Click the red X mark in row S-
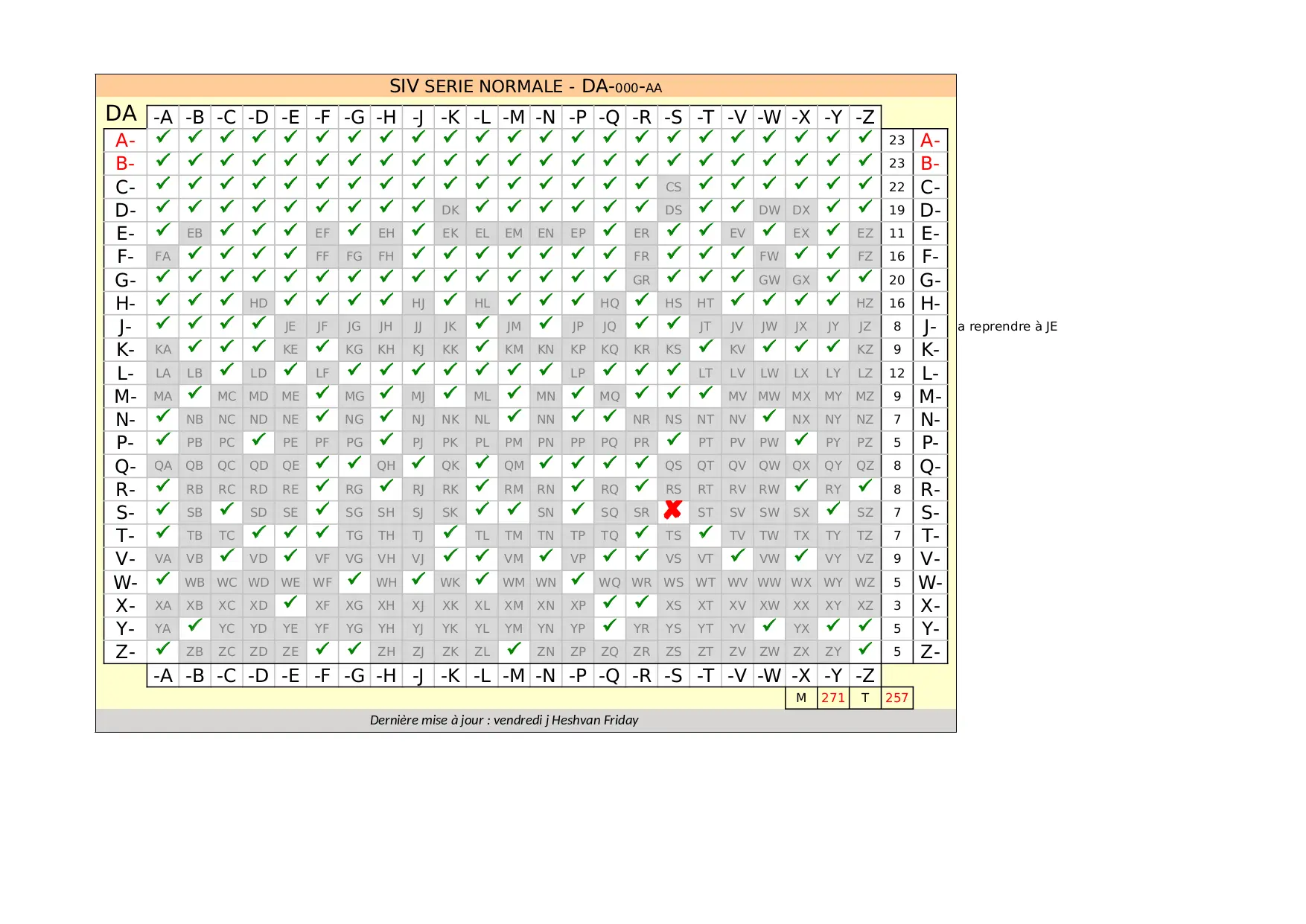This screenshot has height=924, width=1306. [x=673, y=511]
